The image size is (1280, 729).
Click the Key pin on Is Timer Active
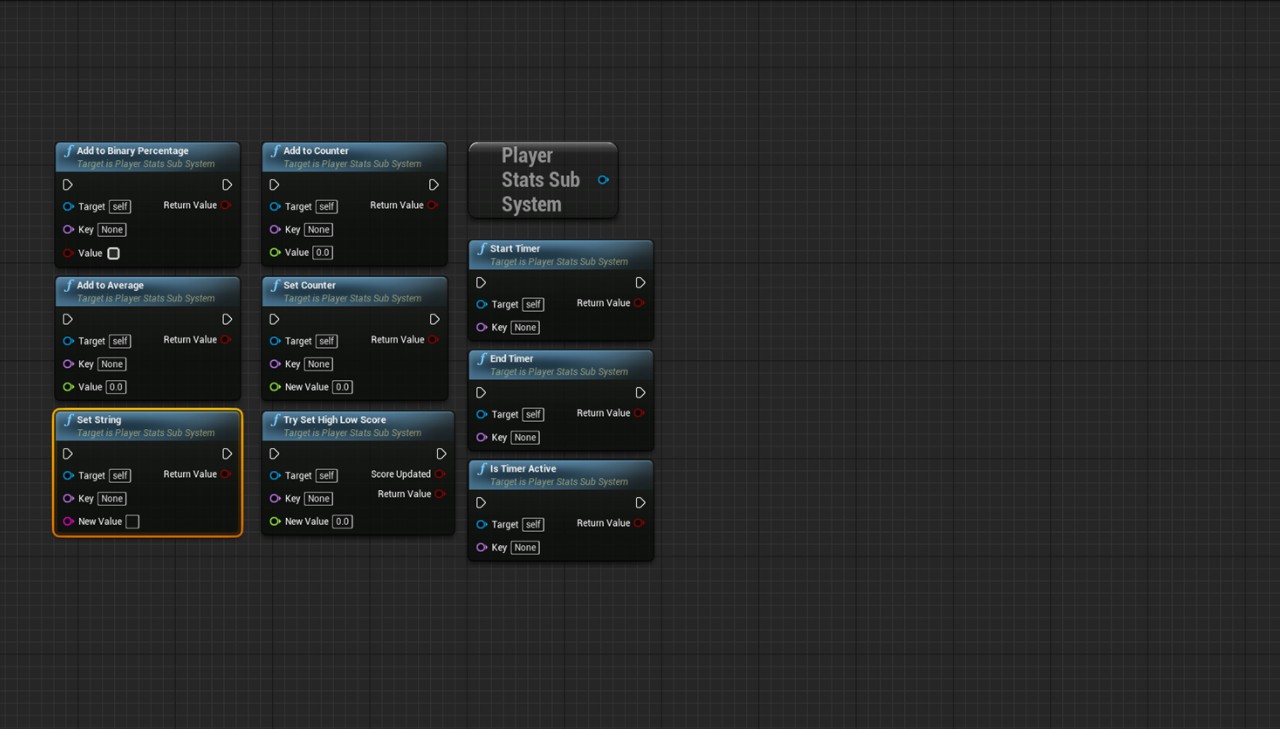pos(482,547)
